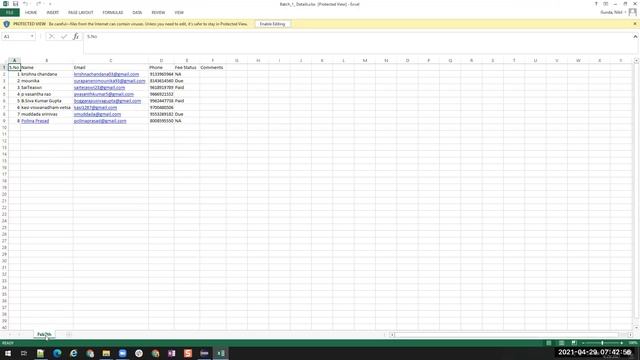
Task: Open Customize Quick Access Toolbar dropdown
Action: point(50,4)
